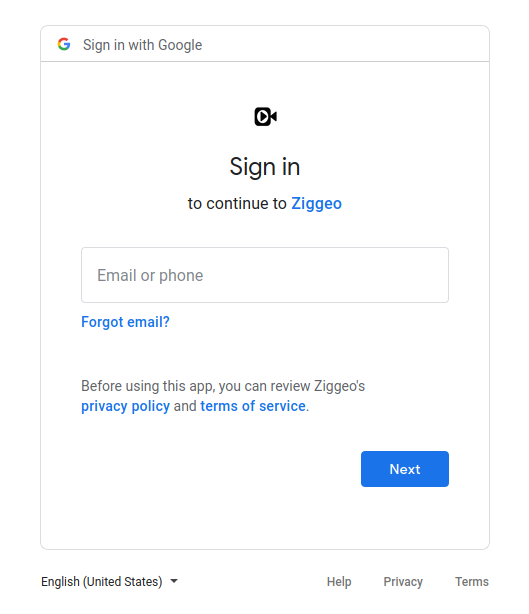Viewport: 529px width, 614px height.
Task: Click the 'to continue to' subtitle text
Action: click(x=237, y=204)
